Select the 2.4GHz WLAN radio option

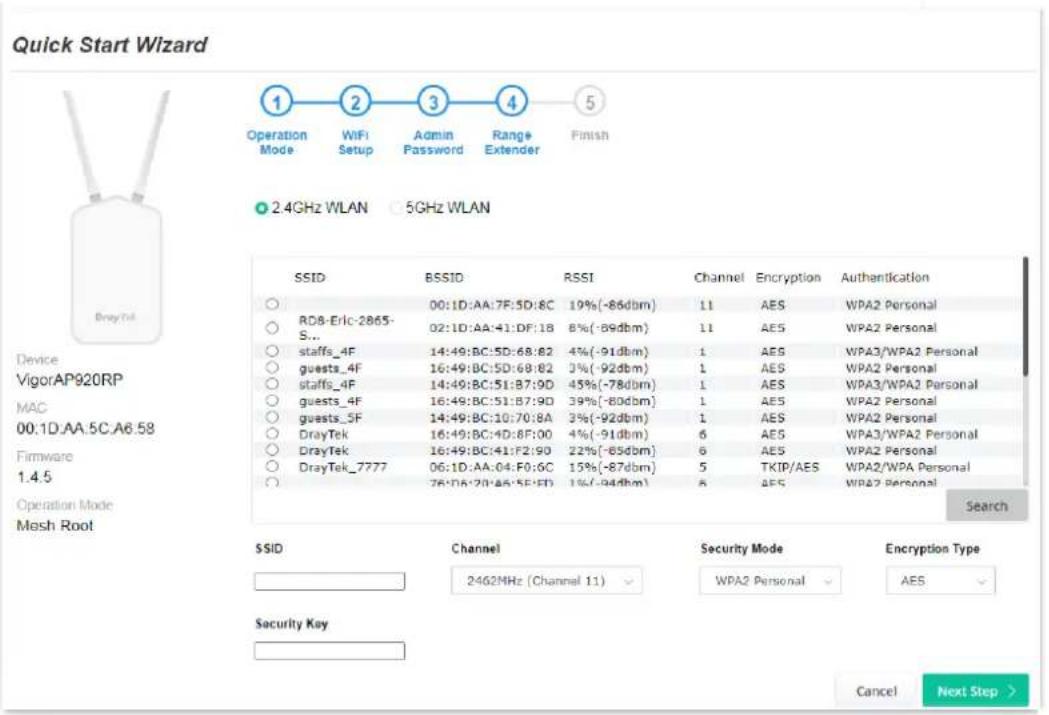pos(262,208)
